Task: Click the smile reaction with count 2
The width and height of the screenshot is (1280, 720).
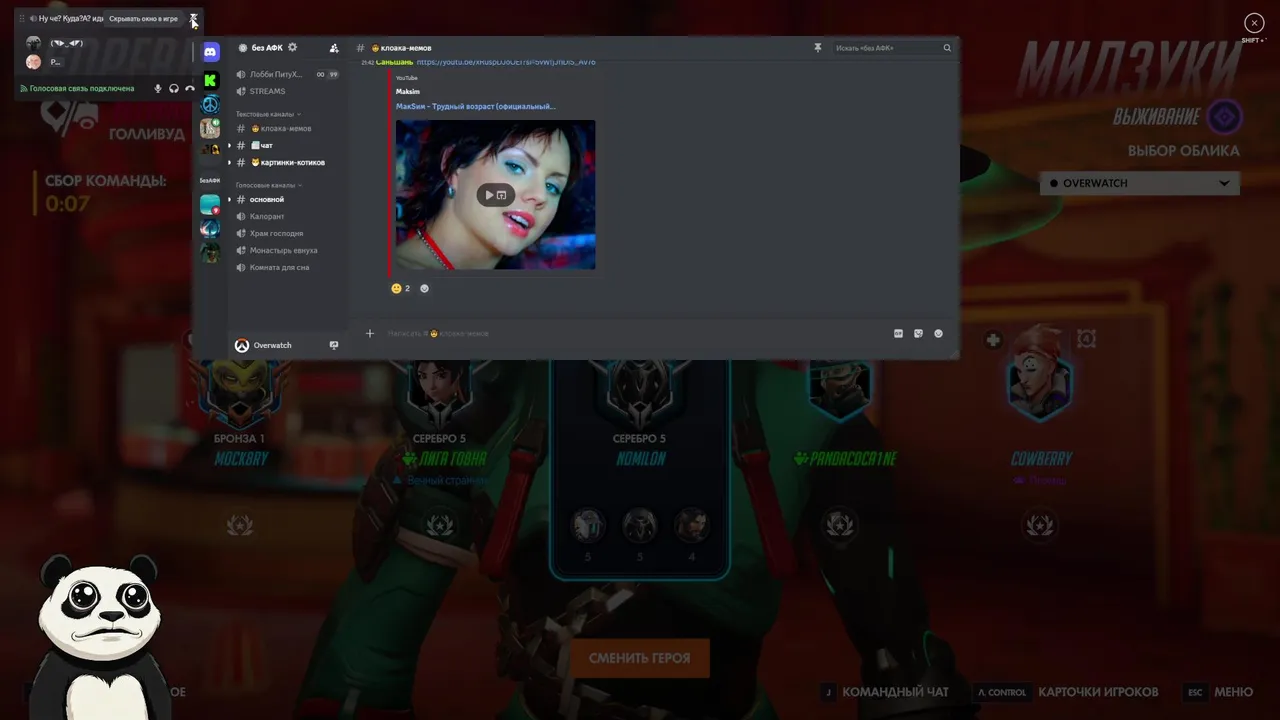Action: pyautogui.click(x=400, y=288)
